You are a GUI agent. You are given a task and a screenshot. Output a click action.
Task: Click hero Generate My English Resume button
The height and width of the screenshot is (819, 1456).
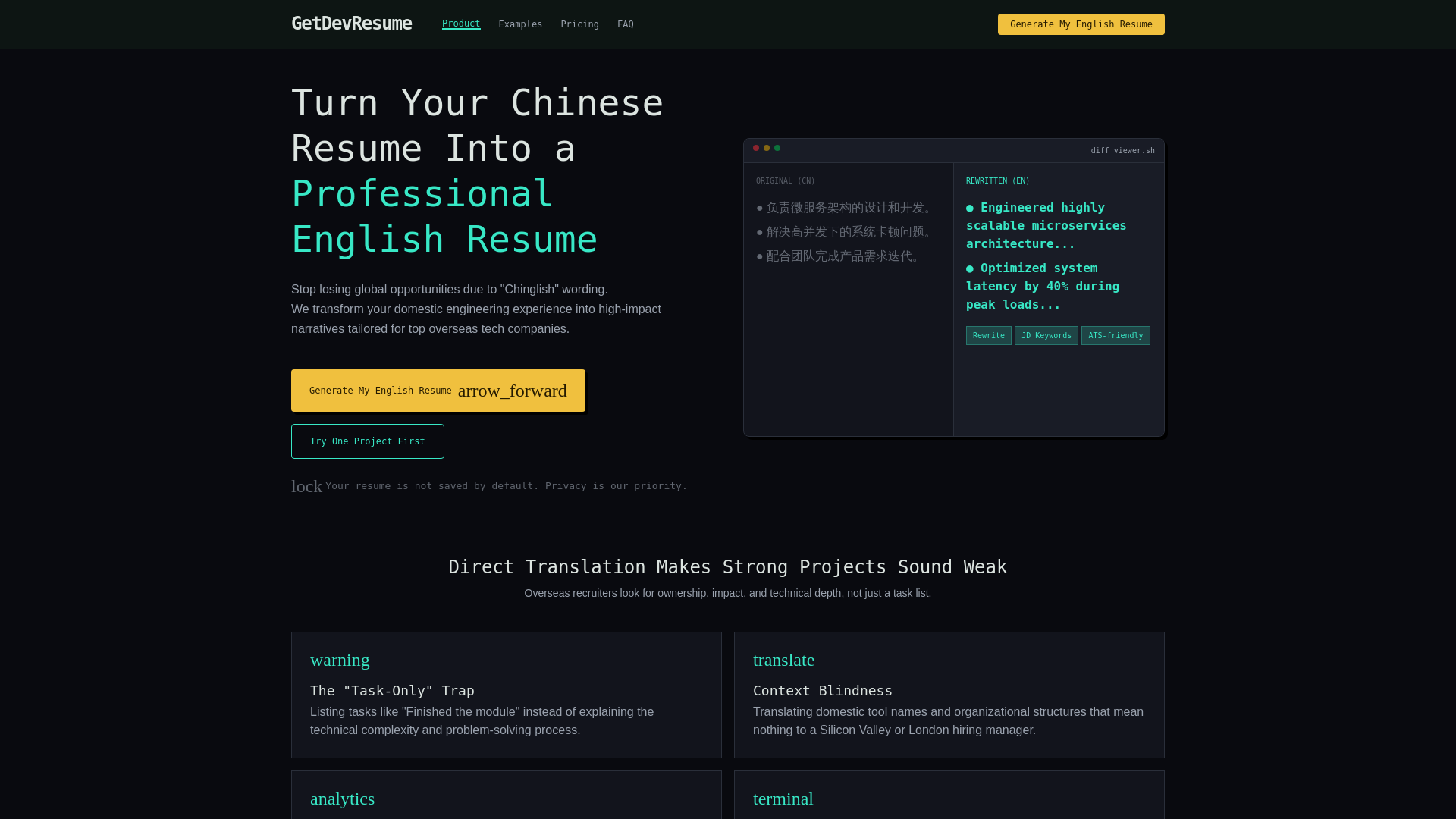[438, 391]
